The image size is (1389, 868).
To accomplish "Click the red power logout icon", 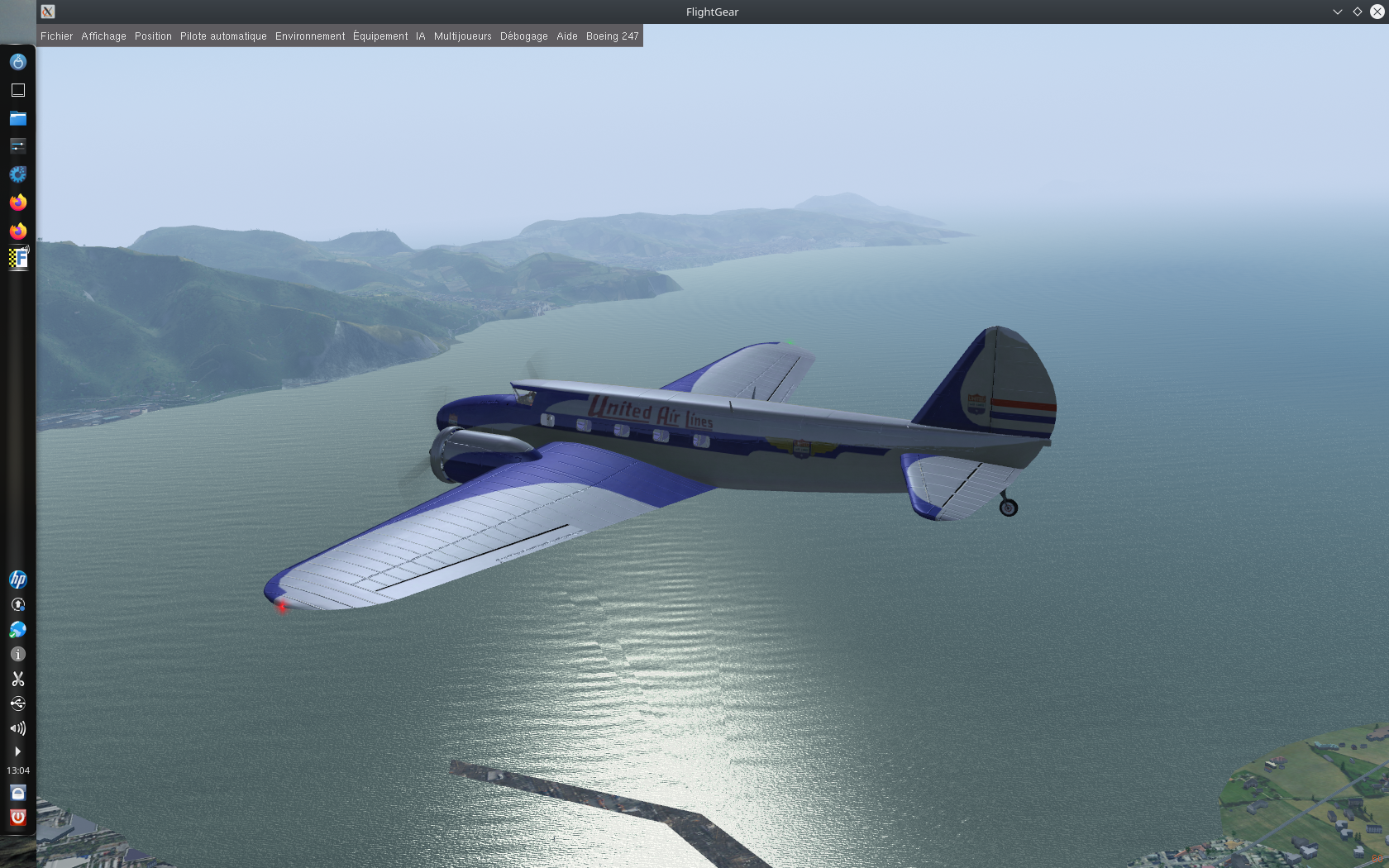I will coord(17,817).
